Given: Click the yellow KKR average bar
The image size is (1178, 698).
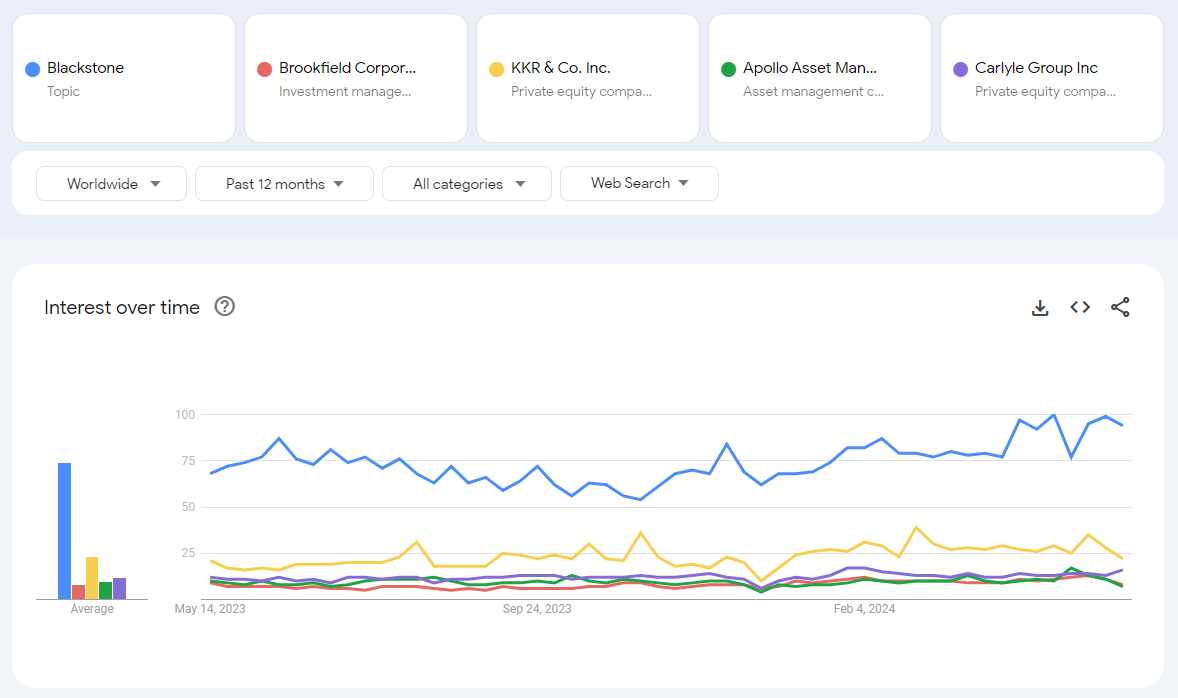Looking at the screenshot, I should [x=92, y=578].
